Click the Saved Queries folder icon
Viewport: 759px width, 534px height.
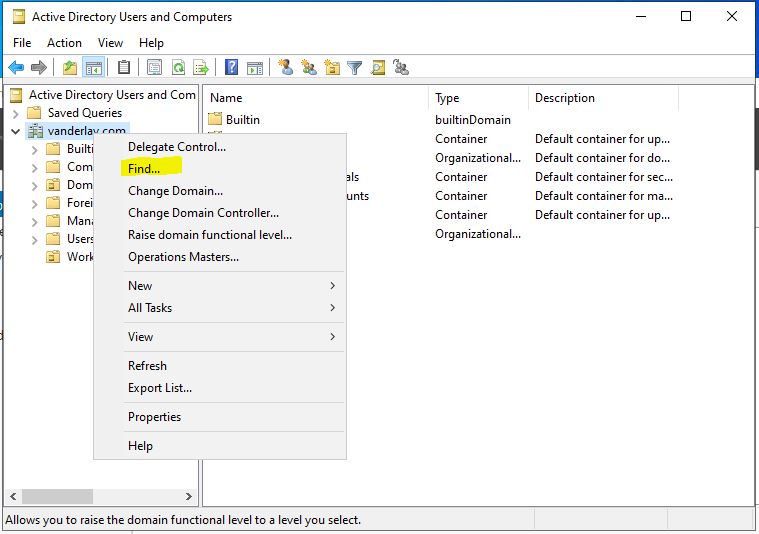[x=34, y=113]
